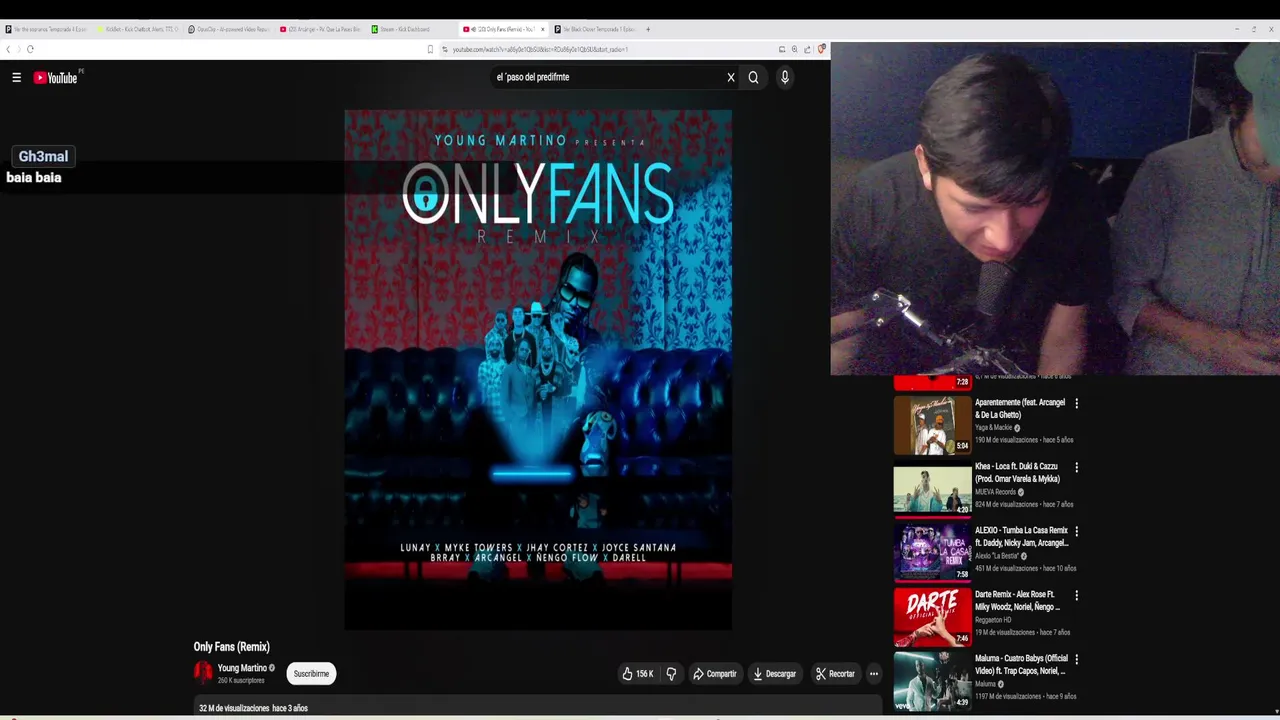Open options menu for Tumba La Casa Remix

(1076, 531)
